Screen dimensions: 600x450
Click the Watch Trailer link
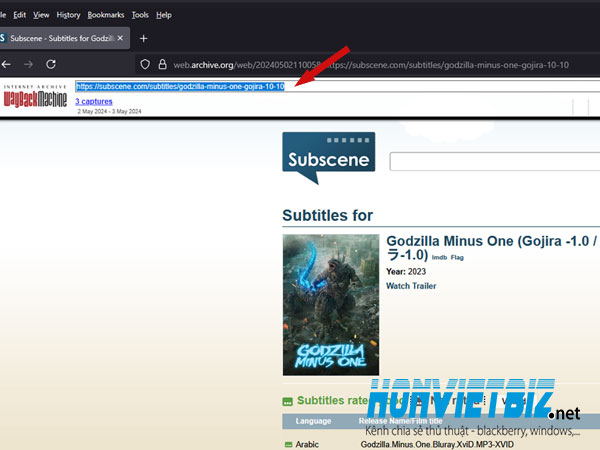pos(411,286)
